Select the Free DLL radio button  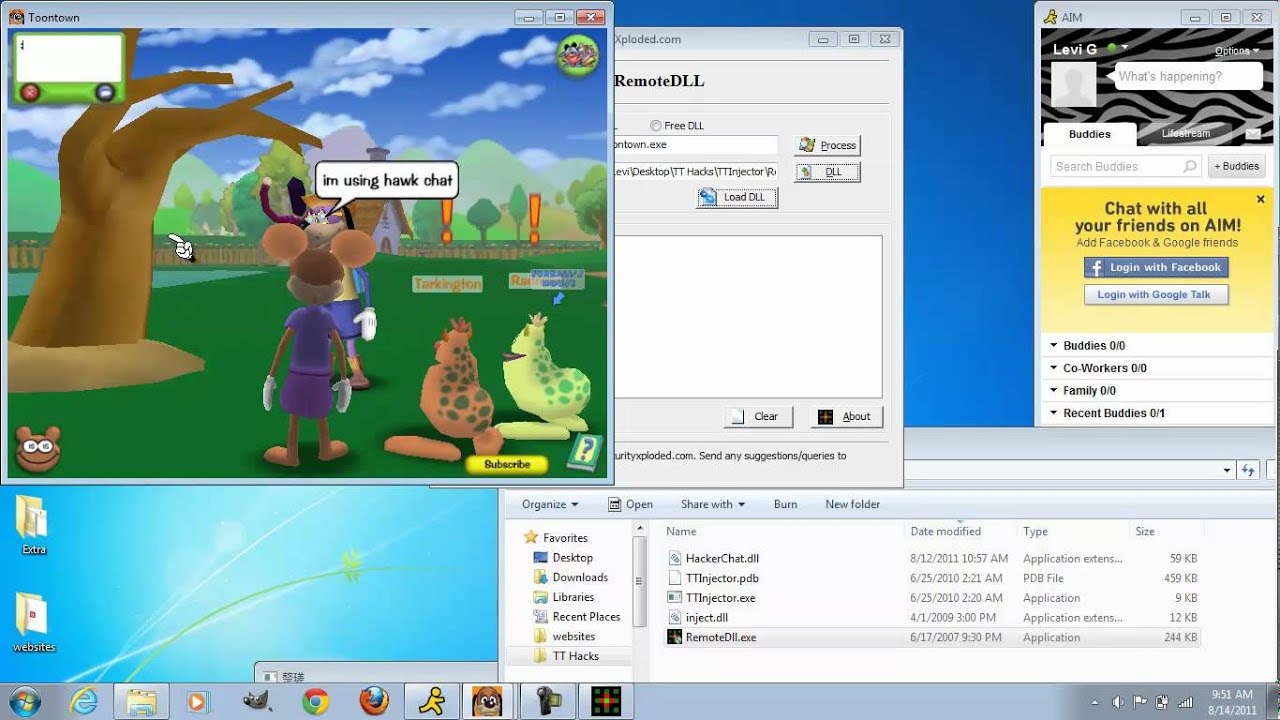coord(656,126)
